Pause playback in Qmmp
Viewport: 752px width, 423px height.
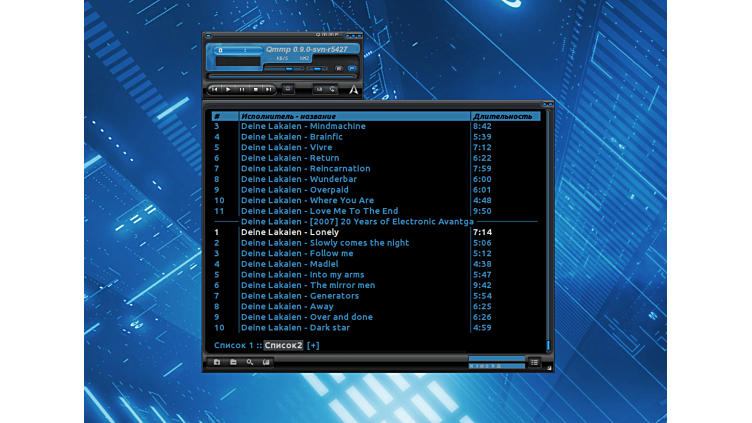[242, 89]
